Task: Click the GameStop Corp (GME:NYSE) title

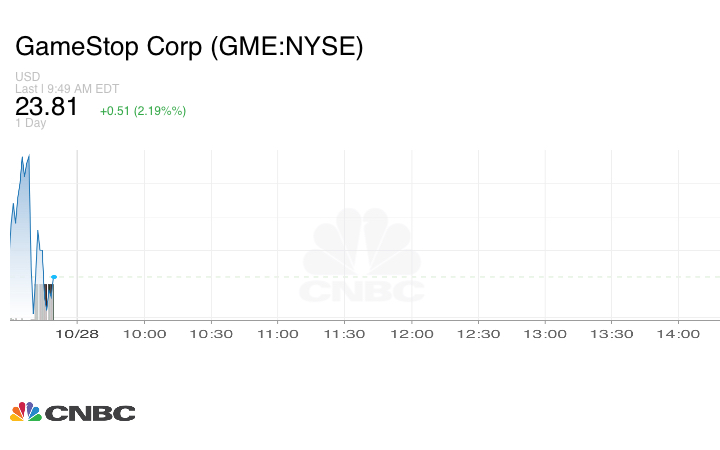Action: pyautogui.click(x=189, y=46)
